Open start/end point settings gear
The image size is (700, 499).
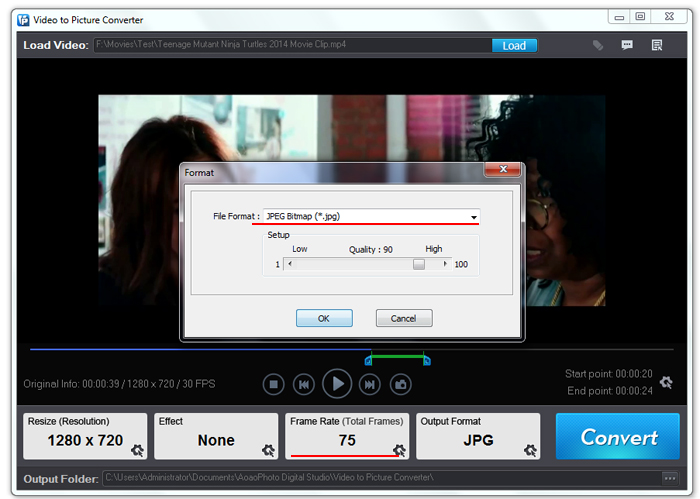click(666, 382)
